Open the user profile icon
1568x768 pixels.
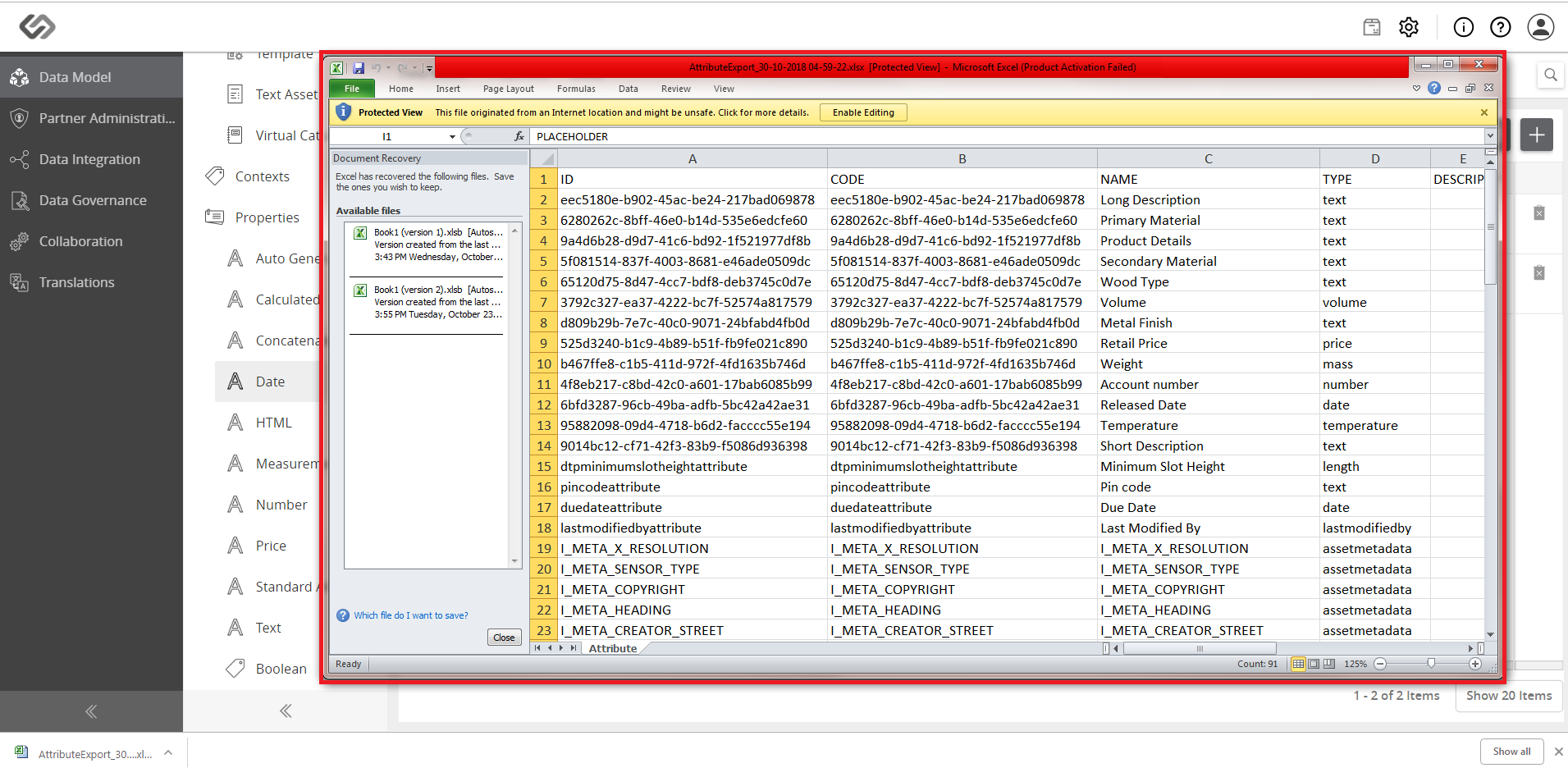1541,27
